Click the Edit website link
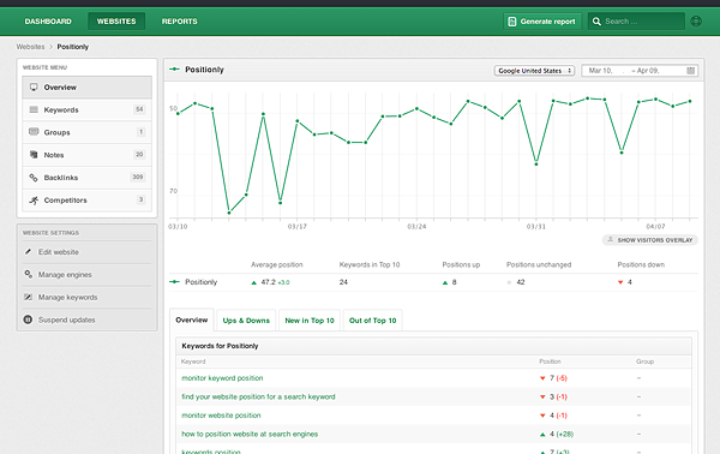This screenshot has height=454, width=720. point(58,252)
